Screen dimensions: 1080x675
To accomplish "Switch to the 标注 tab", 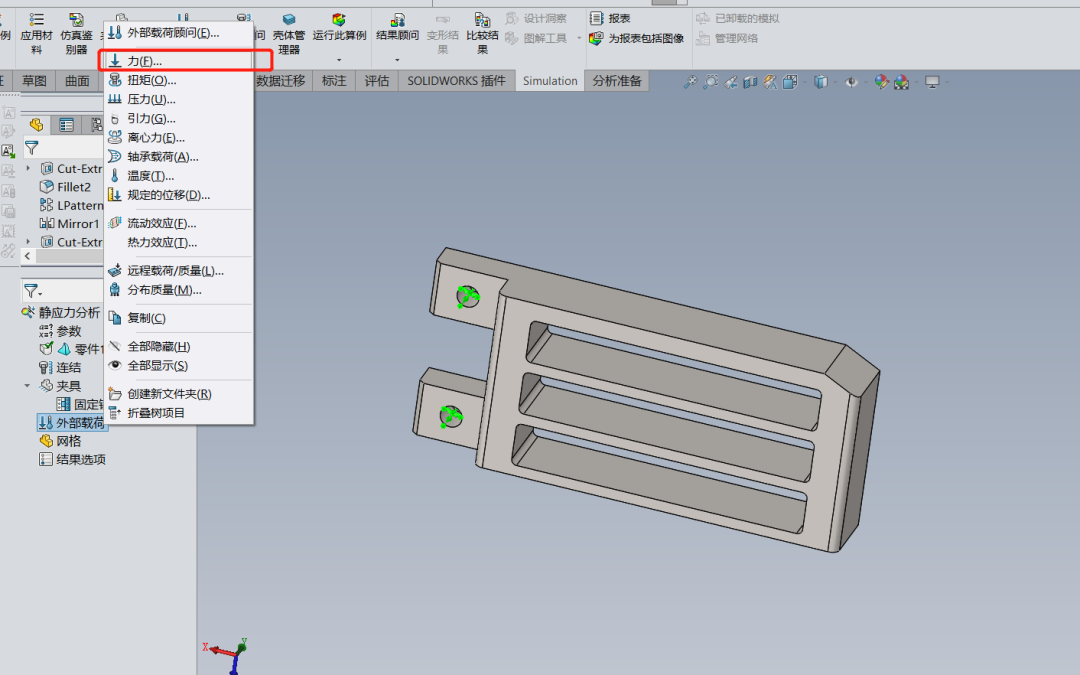I will (334, 81).
